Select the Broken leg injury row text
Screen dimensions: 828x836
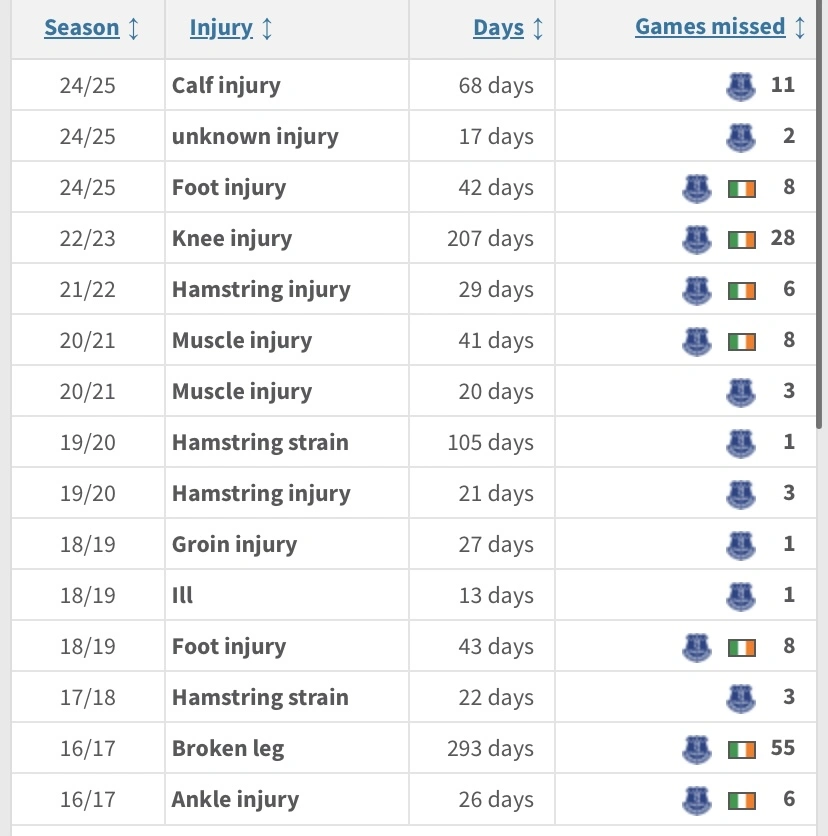228,748
